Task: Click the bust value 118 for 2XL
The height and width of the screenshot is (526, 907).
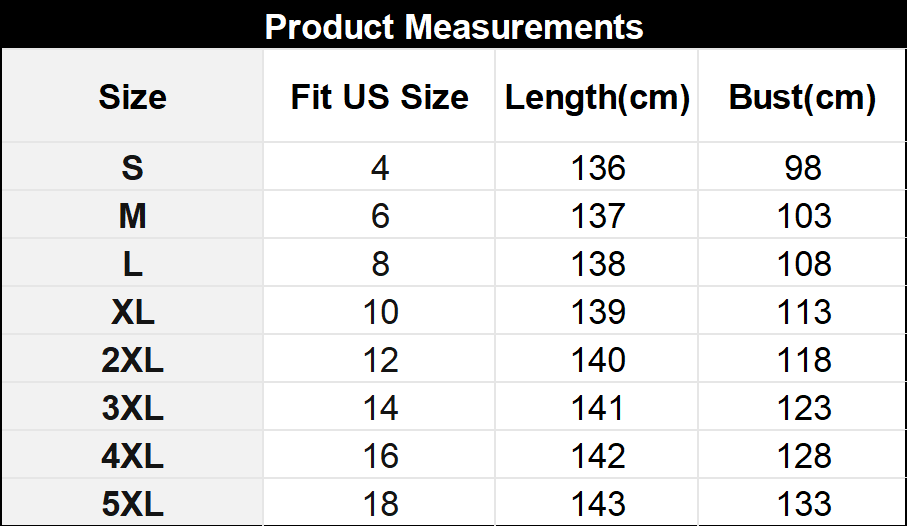Action: 803,360
